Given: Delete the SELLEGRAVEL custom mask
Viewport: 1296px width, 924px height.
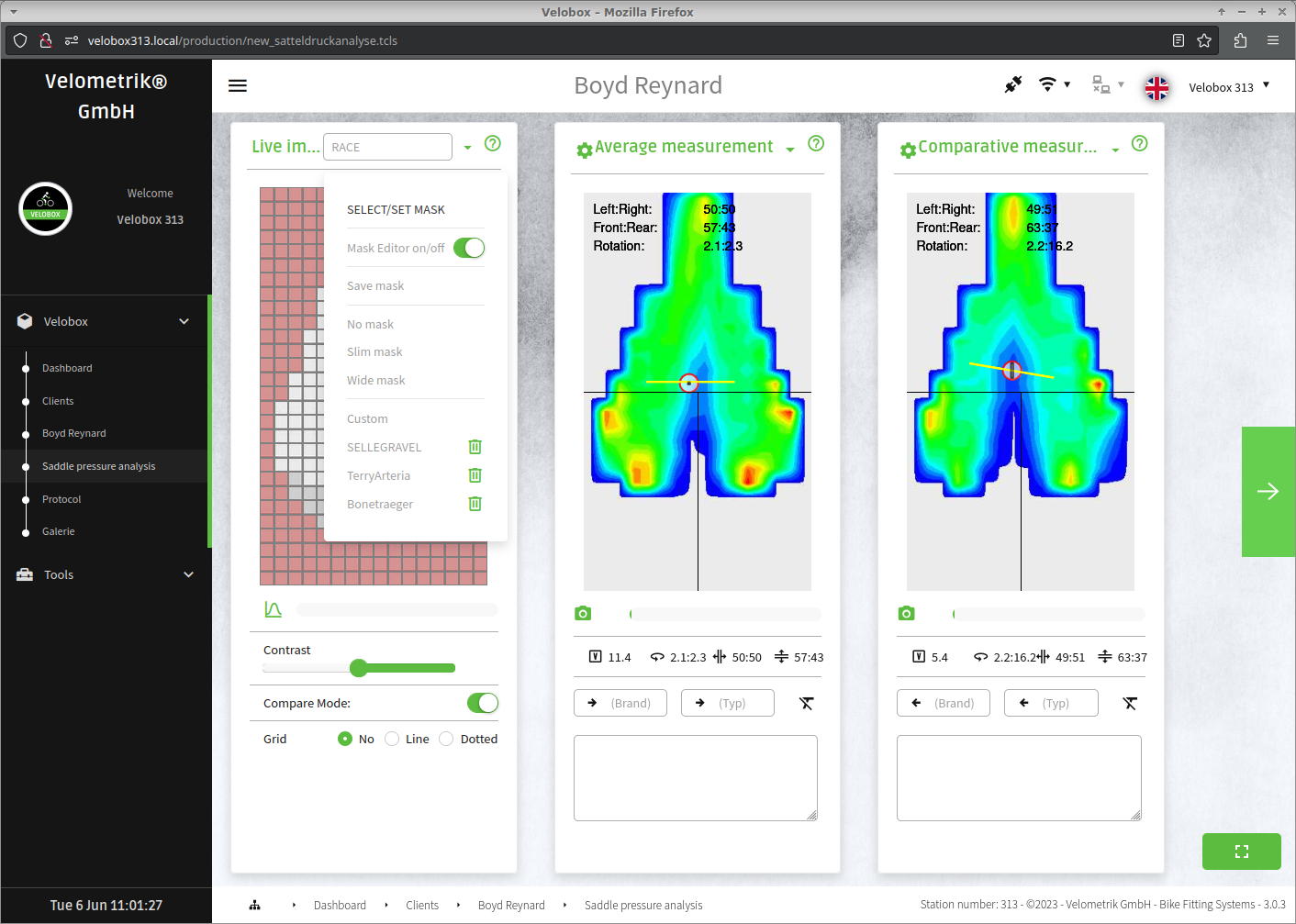Looking at the screenshot, I should pyautogui.click(x=475, y=447).
